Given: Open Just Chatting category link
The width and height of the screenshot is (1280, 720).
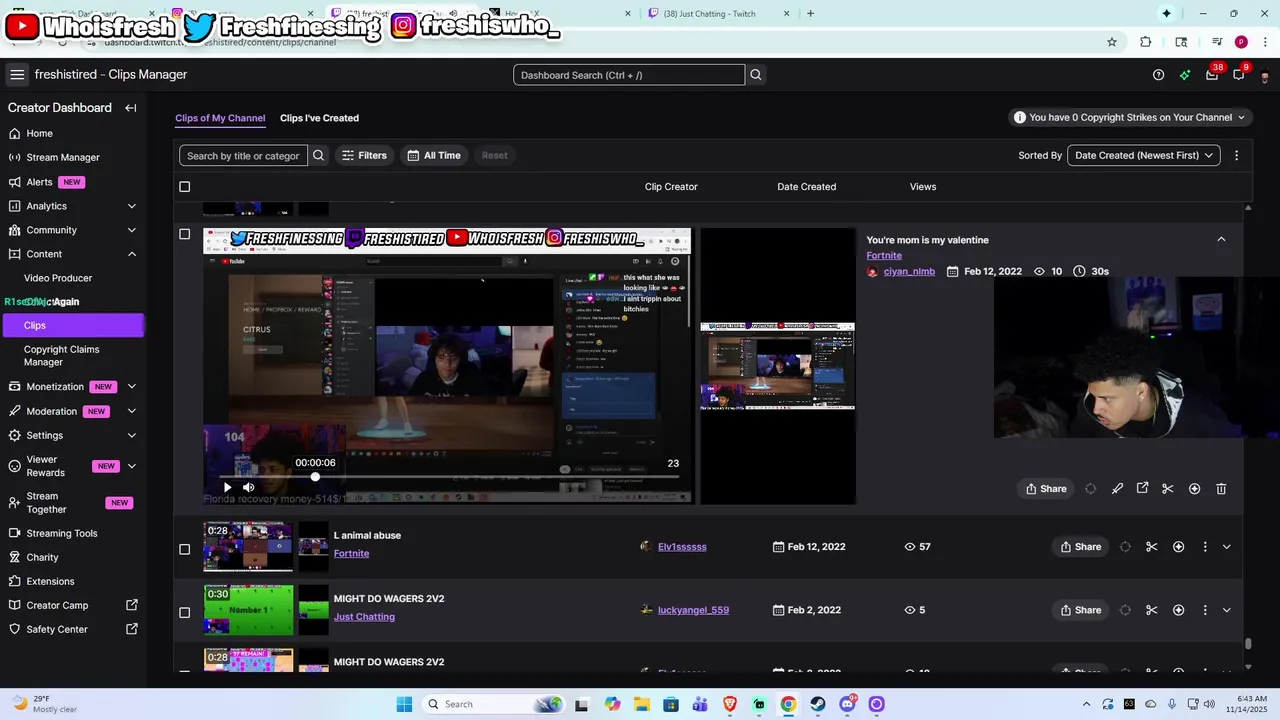Looking at the screenshot, I should (x=364, y=617).
